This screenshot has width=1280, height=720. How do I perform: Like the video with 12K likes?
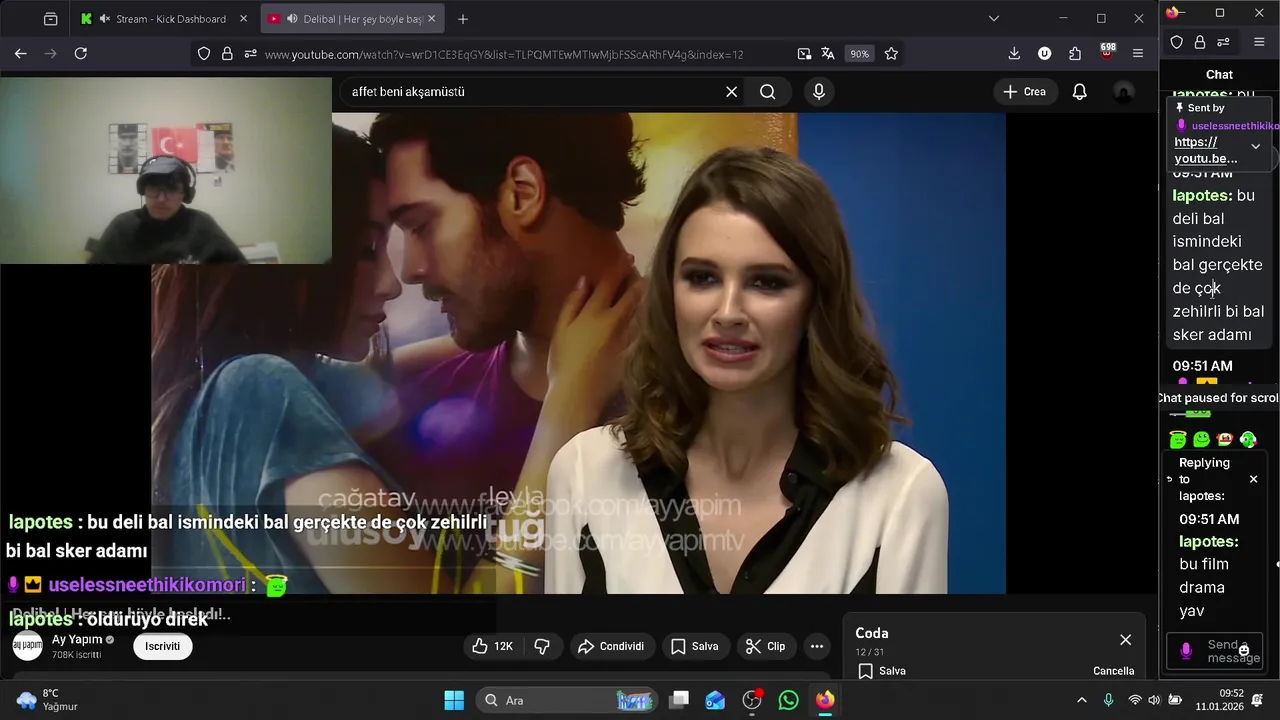click(493, 646)
